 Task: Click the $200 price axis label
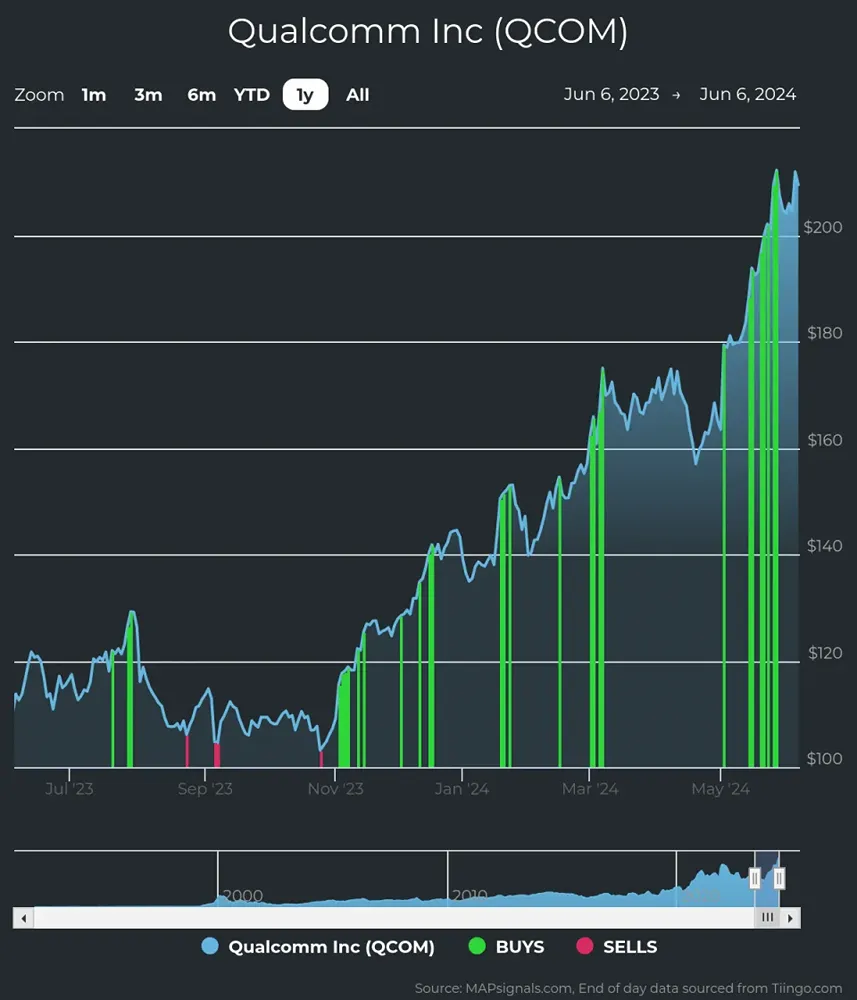point(823,227)
